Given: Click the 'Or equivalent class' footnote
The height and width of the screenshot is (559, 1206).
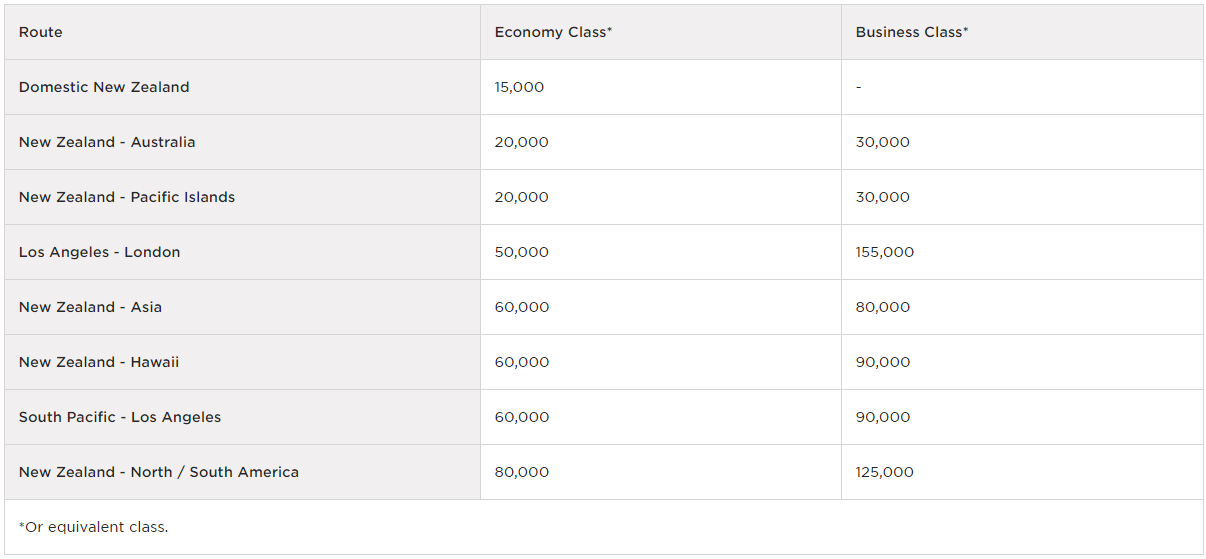Looking at the screenshot, I should [94, 527].
